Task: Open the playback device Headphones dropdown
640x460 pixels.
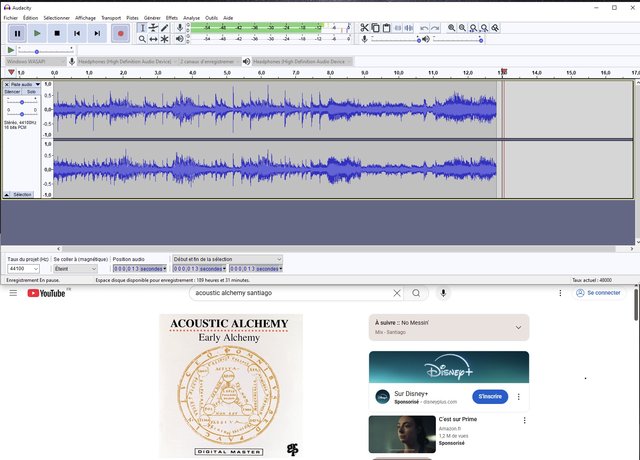Action: (x=302, y=62)
